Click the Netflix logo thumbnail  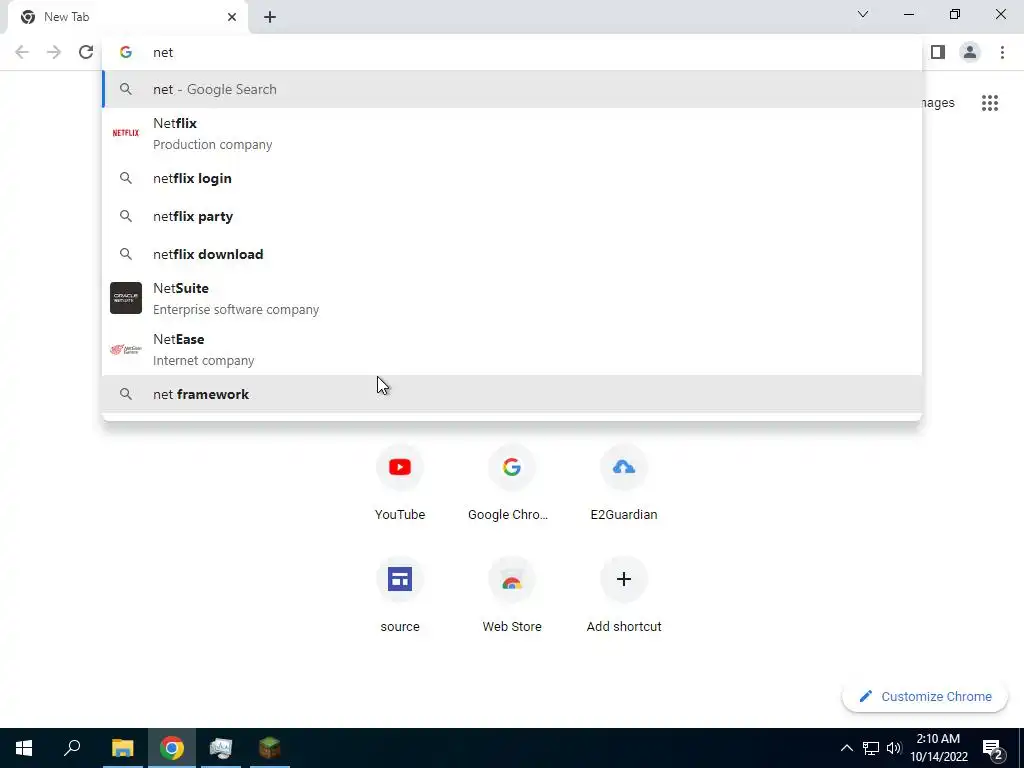pyautogui.click(x=125, y=133)
